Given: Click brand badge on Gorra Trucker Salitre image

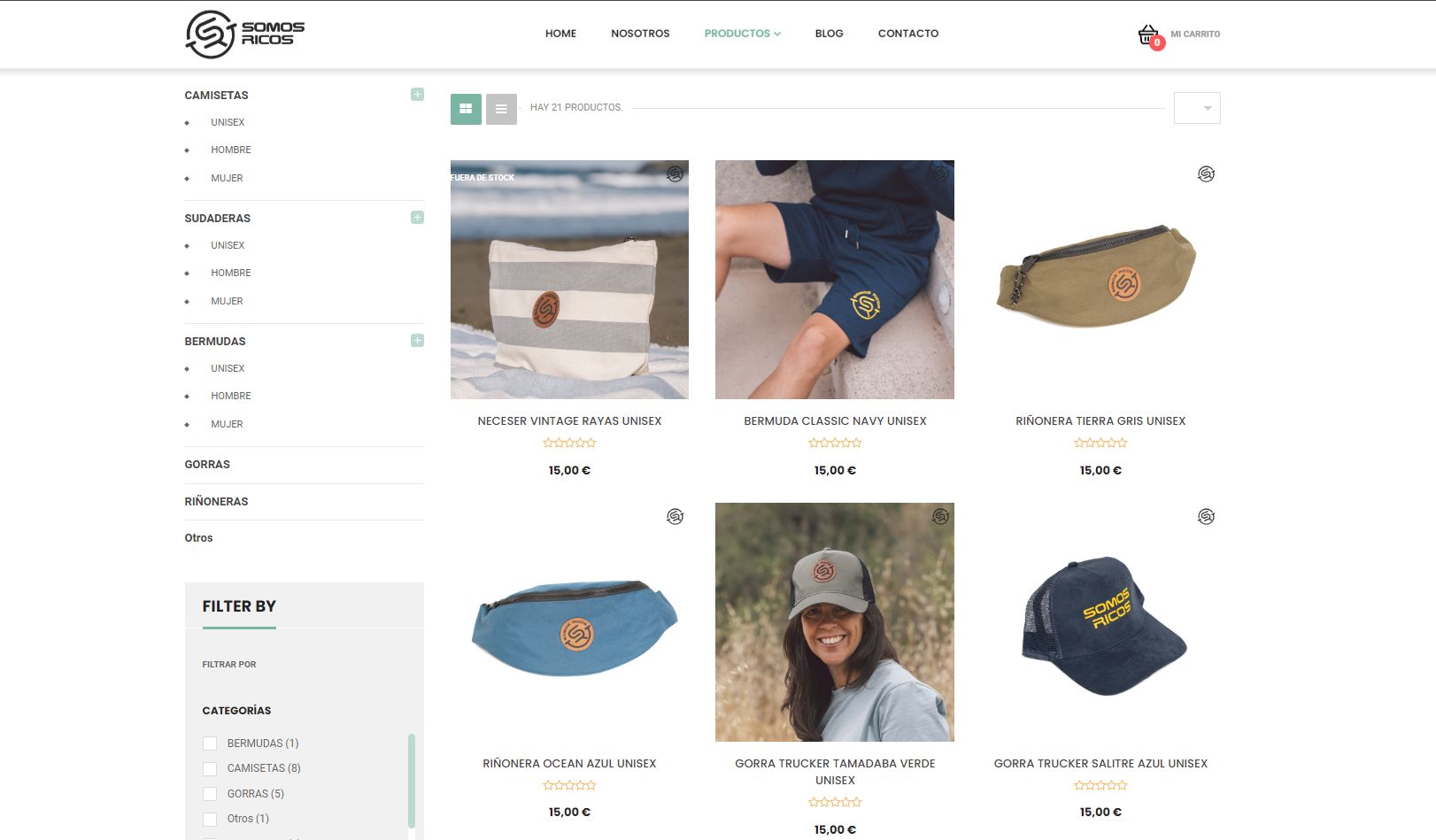Looking at the screenshot, I should coord(1206,517).
